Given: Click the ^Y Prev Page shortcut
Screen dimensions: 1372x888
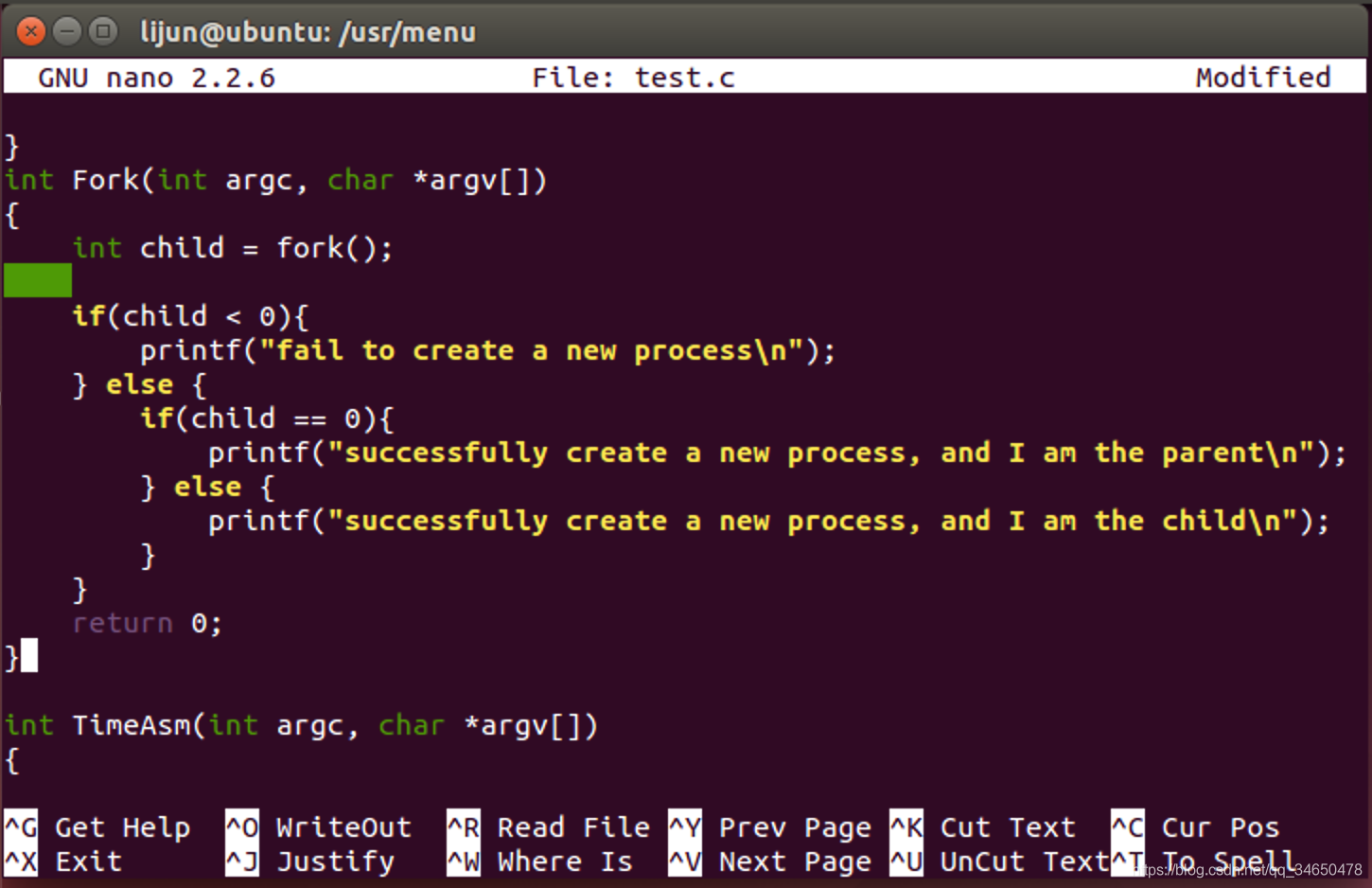Looking at the screenshot, I should 770,827.
